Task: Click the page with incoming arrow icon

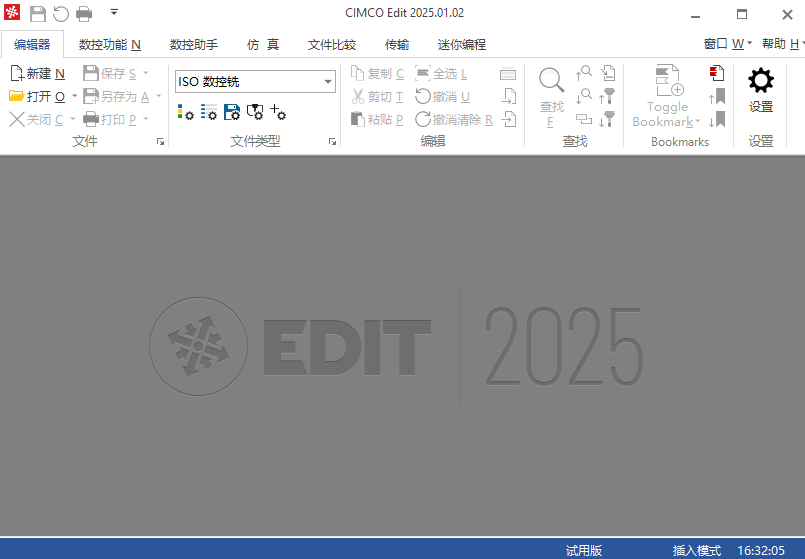Action: click(x=508, y=120)
